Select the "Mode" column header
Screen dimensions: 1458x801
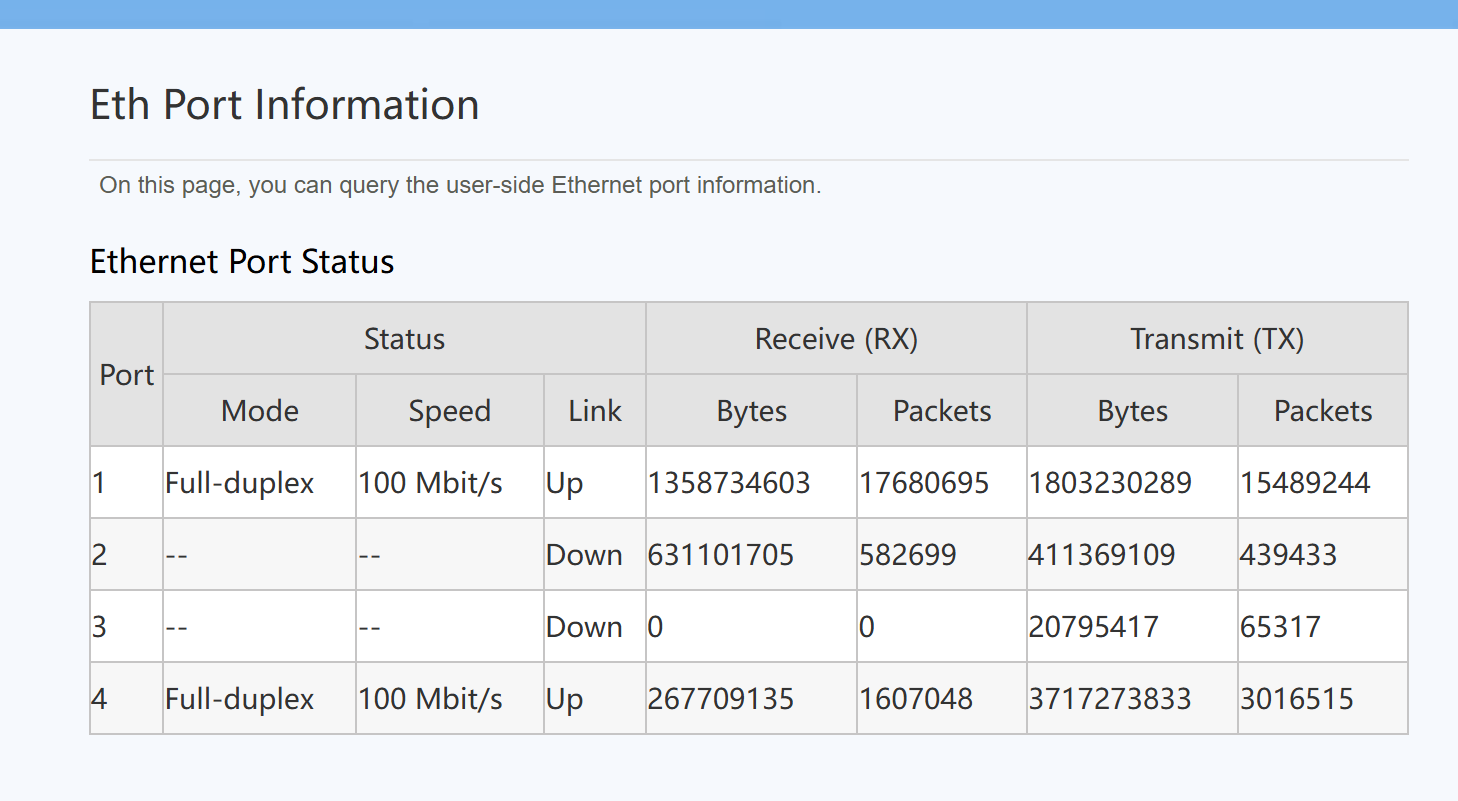[x=260, y=411]
